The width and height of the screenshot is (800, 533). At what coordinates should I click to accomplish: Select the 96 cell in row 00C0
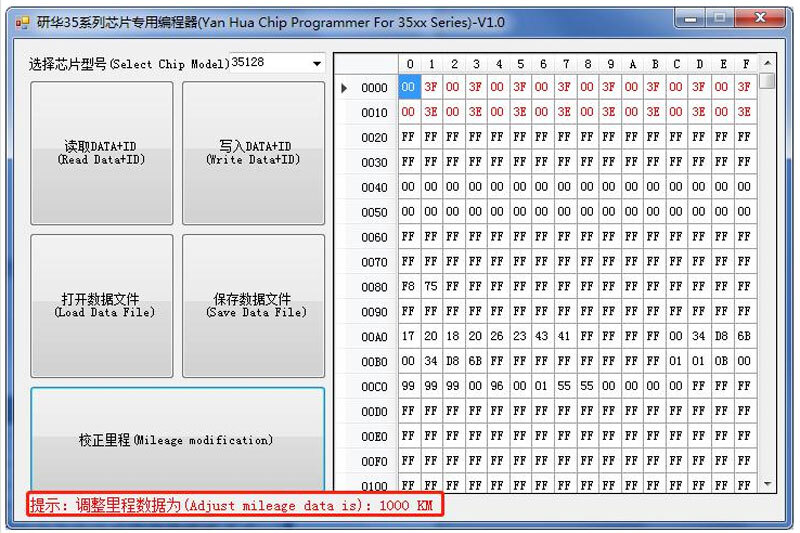498,387
